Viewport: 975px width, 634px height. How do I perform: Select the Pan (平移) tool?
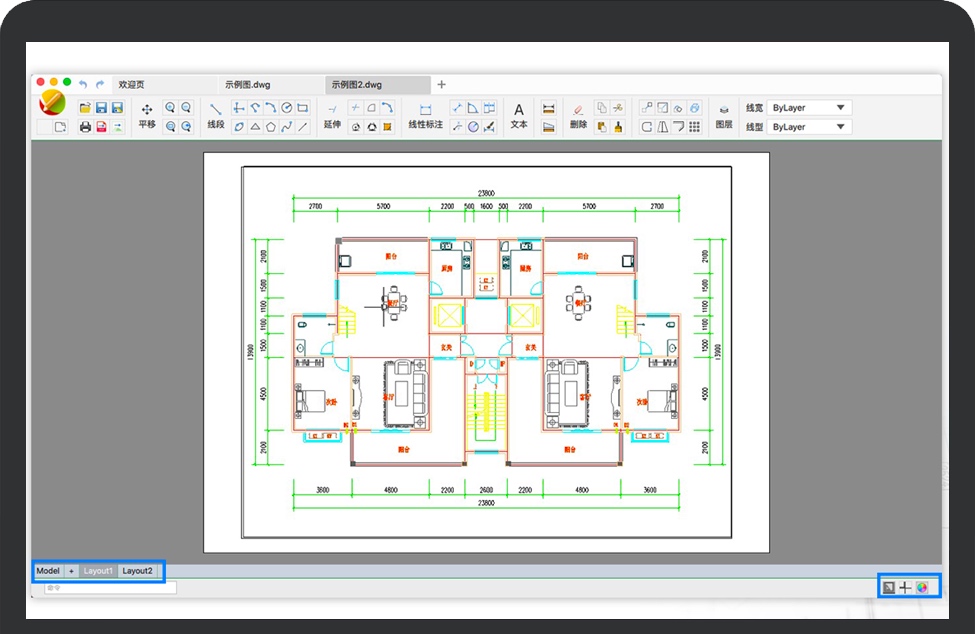(x=147, y=115)
